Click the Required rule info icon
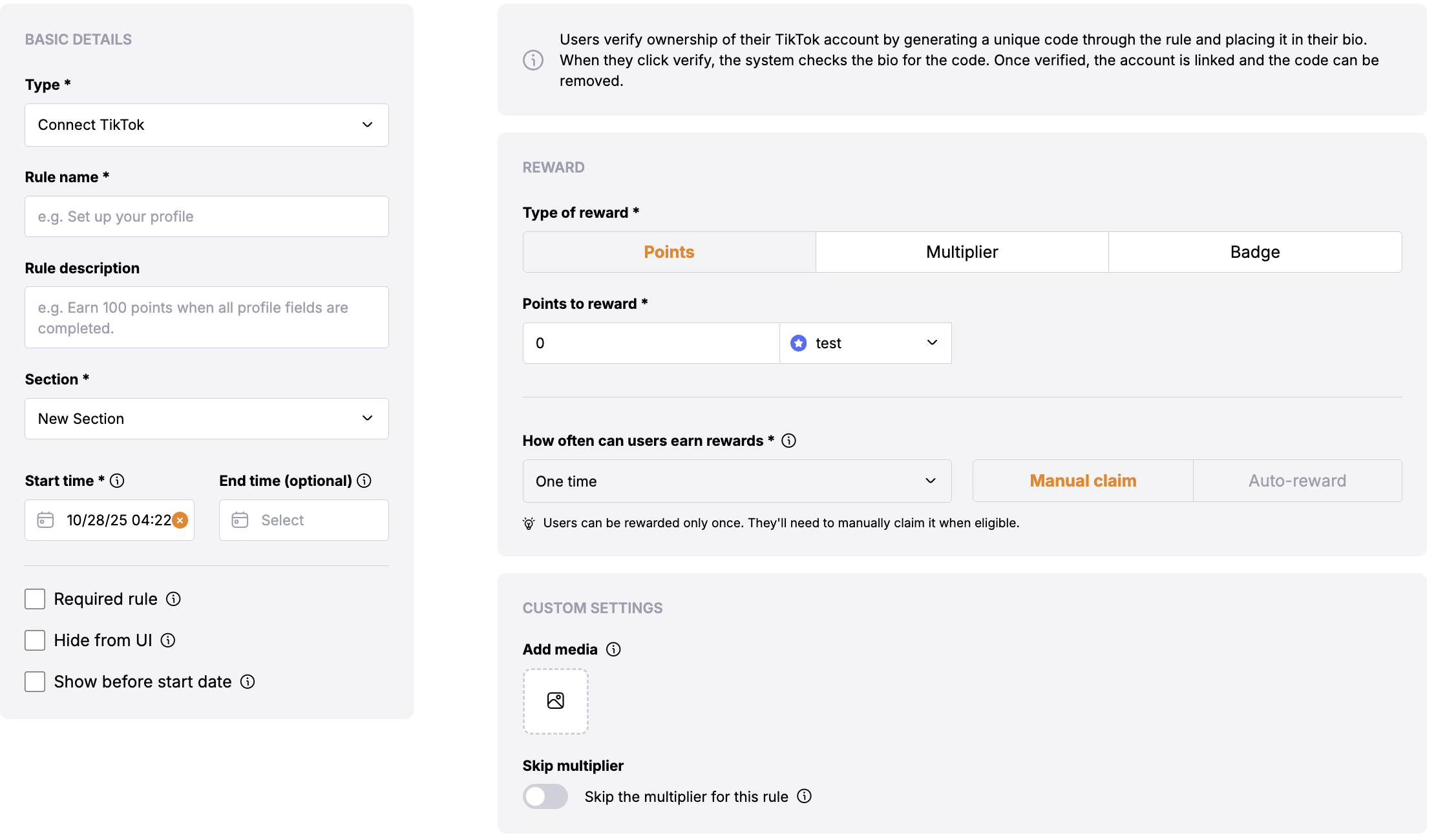 click(x=173, y=599)
